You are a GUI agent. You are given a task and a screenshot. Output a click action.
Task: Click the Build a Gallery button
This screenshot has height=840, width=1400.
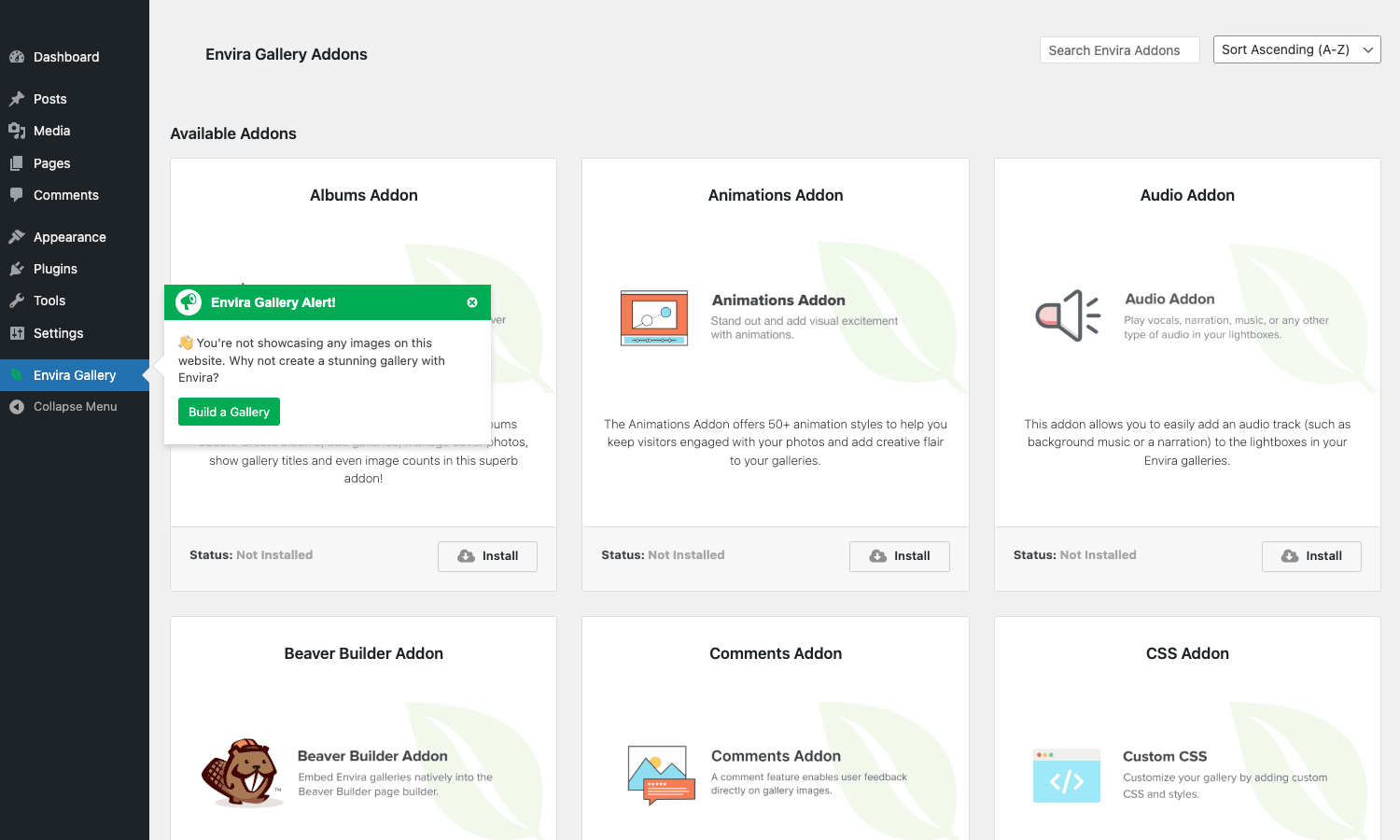pyautogui.click(x=229, y=412)
